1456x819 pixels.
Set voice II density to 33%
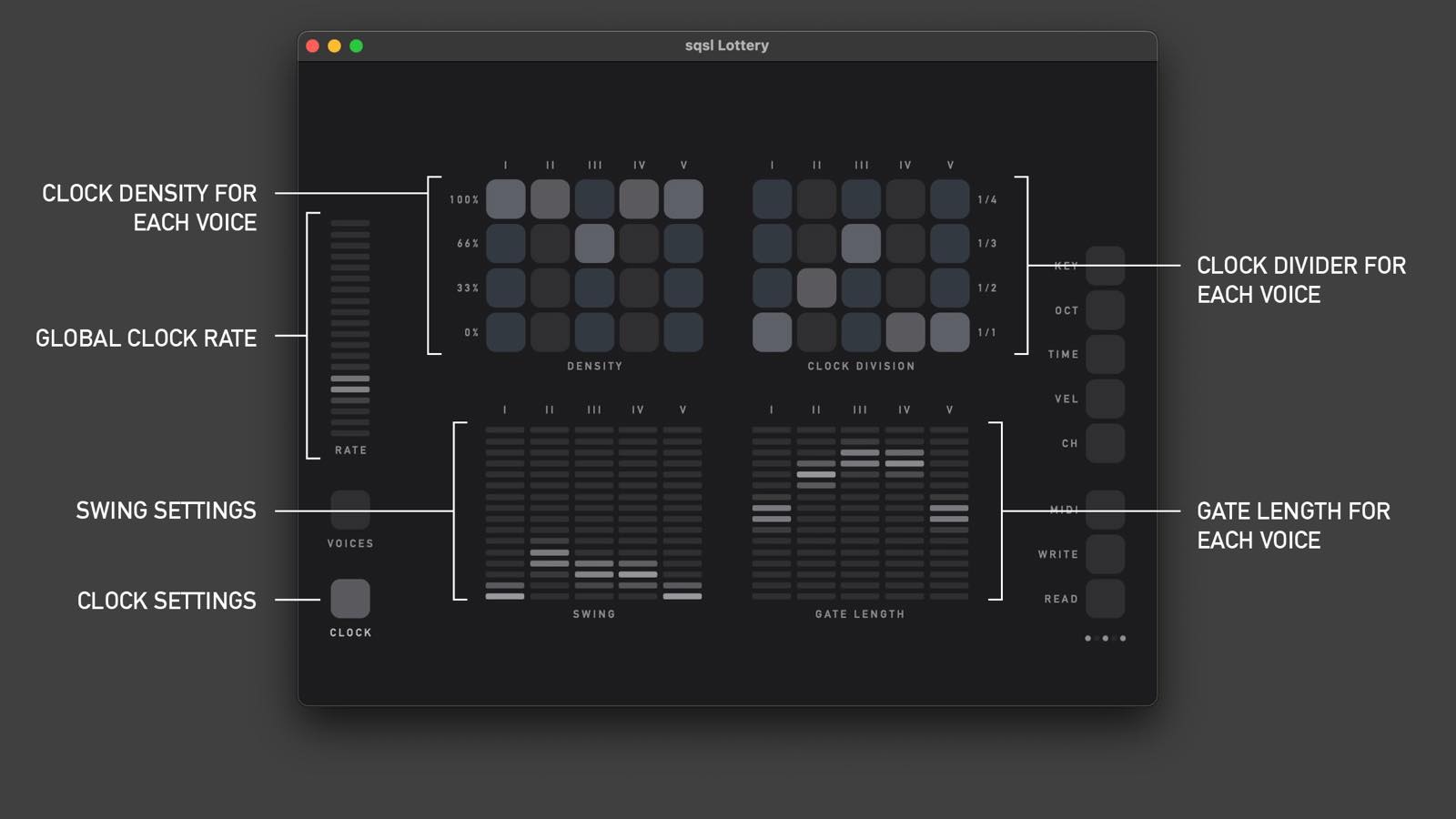(550, 288)
